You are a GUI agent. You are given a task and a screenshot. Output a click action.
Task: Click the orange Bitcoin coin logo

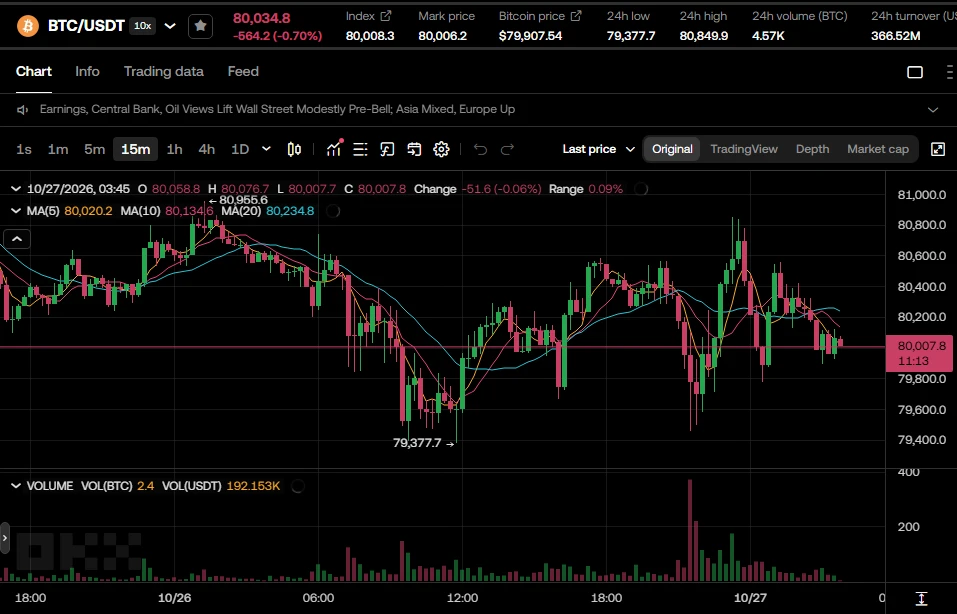[x=27, y=26]
